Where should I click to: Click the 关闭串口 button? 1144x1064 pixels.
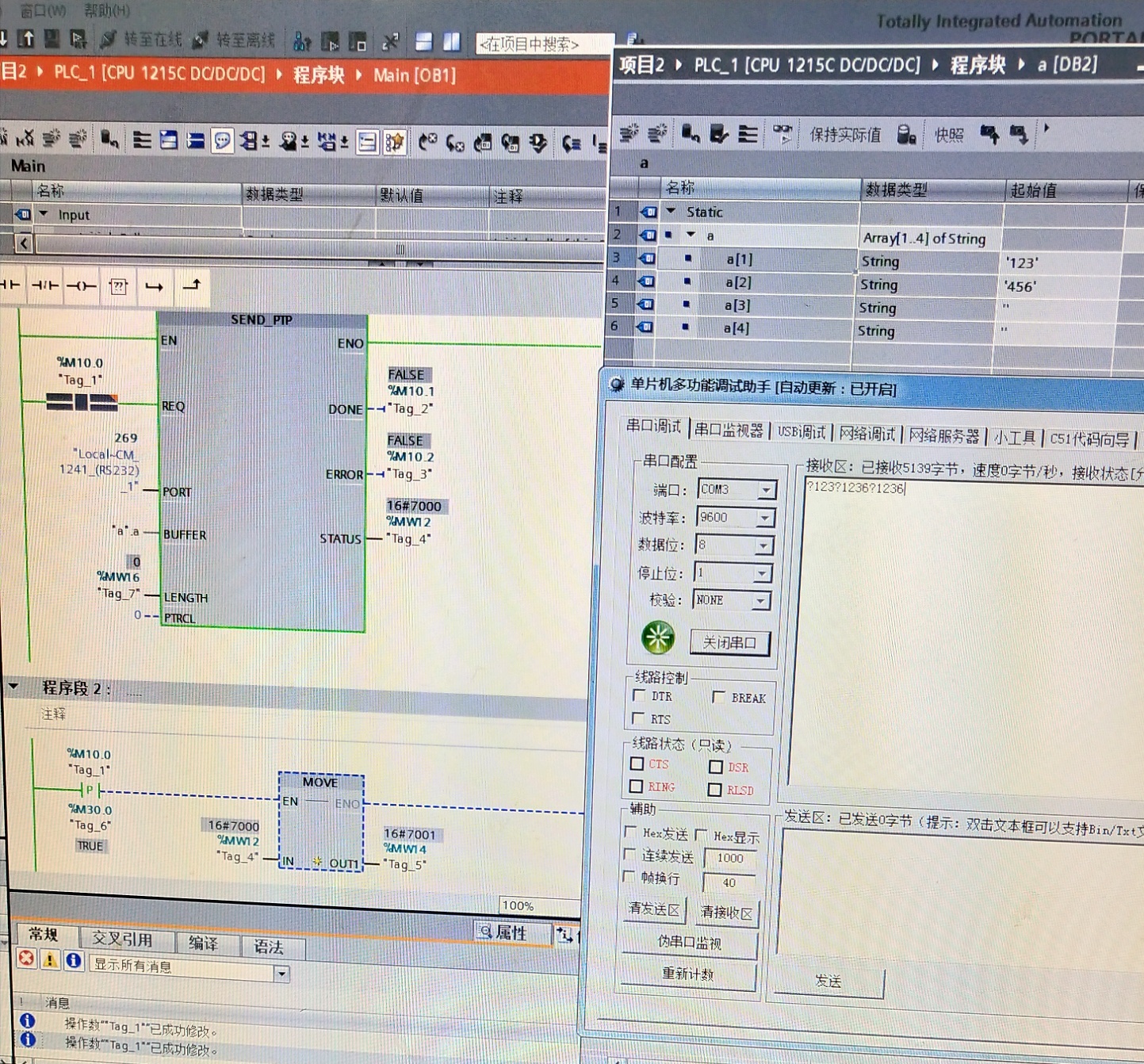pyautogui.click(x=729, y=642)
